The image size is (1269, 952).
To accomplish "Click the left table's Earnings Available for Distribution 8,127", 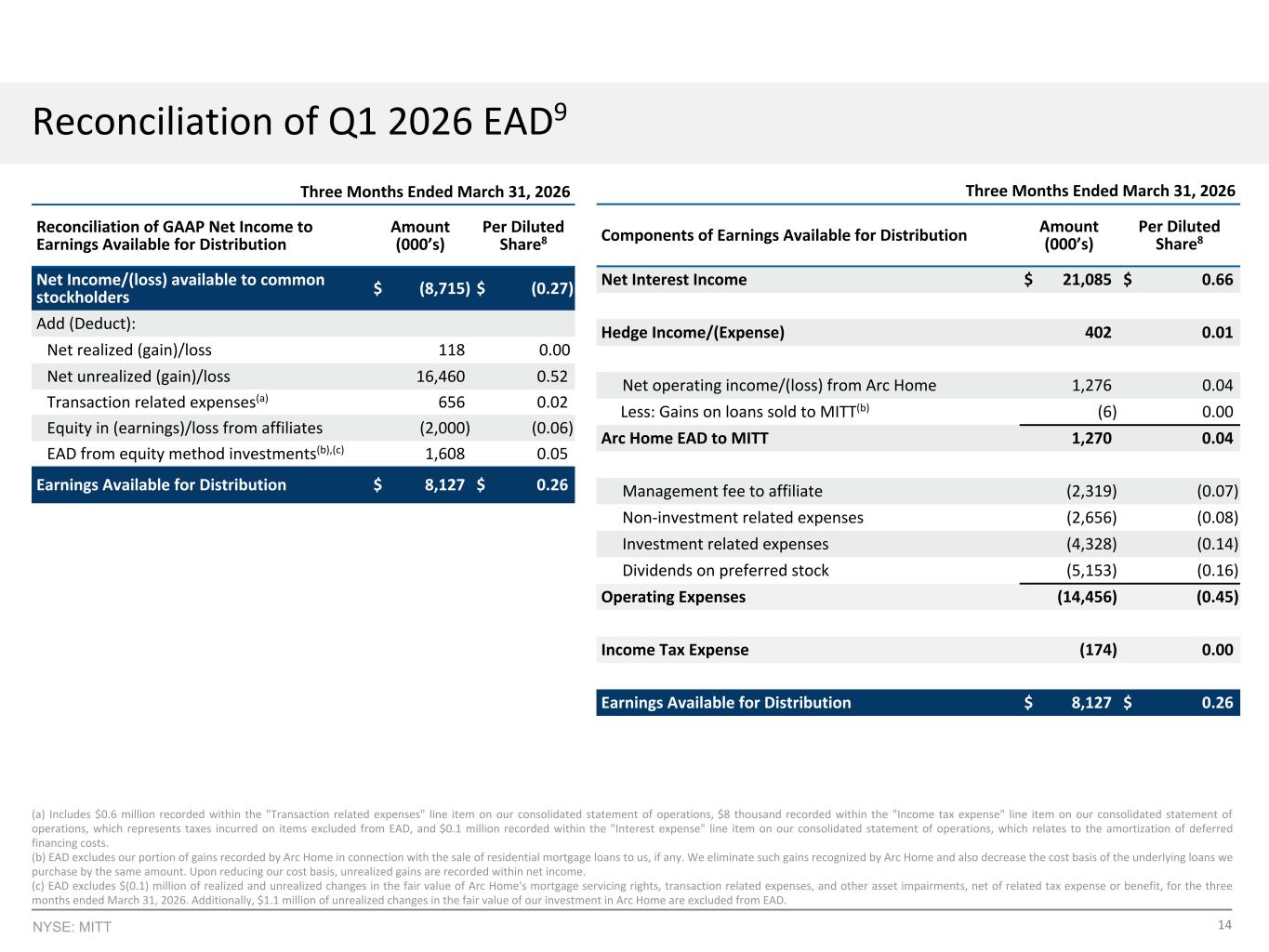I will 444,484.
